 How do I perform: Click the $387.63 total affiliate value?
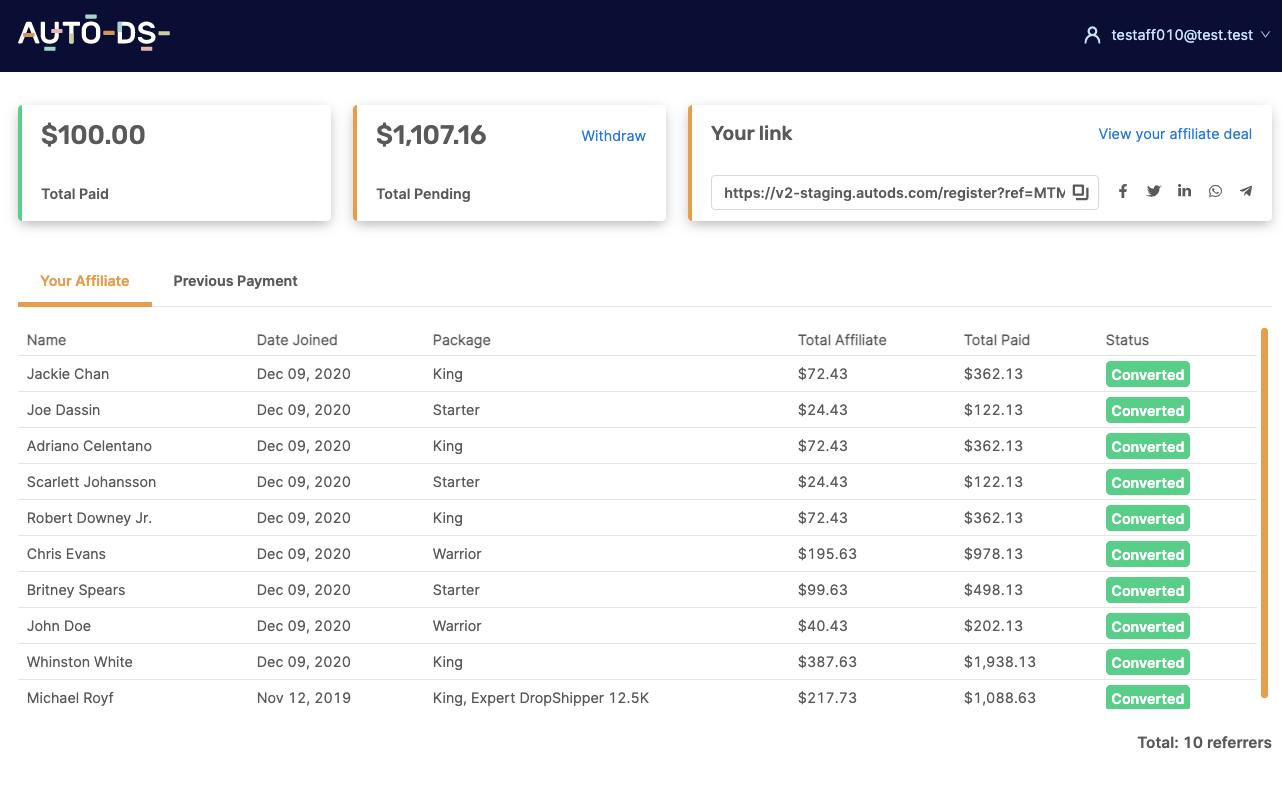pyautogui.click(x=828, y=662)
